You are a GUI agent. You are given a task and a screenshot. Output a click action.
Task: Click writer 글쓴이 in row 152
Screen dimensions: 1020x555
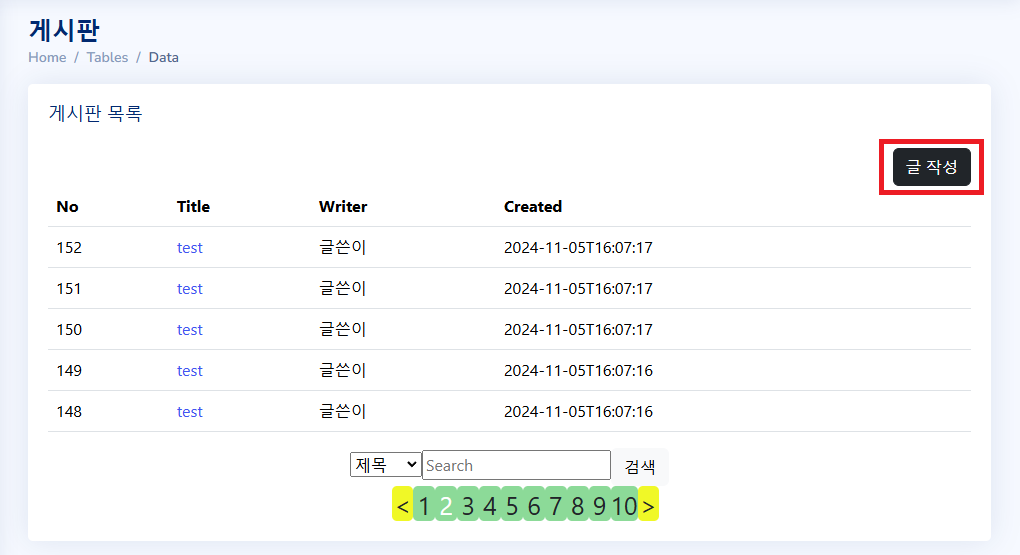coord(343,248)
